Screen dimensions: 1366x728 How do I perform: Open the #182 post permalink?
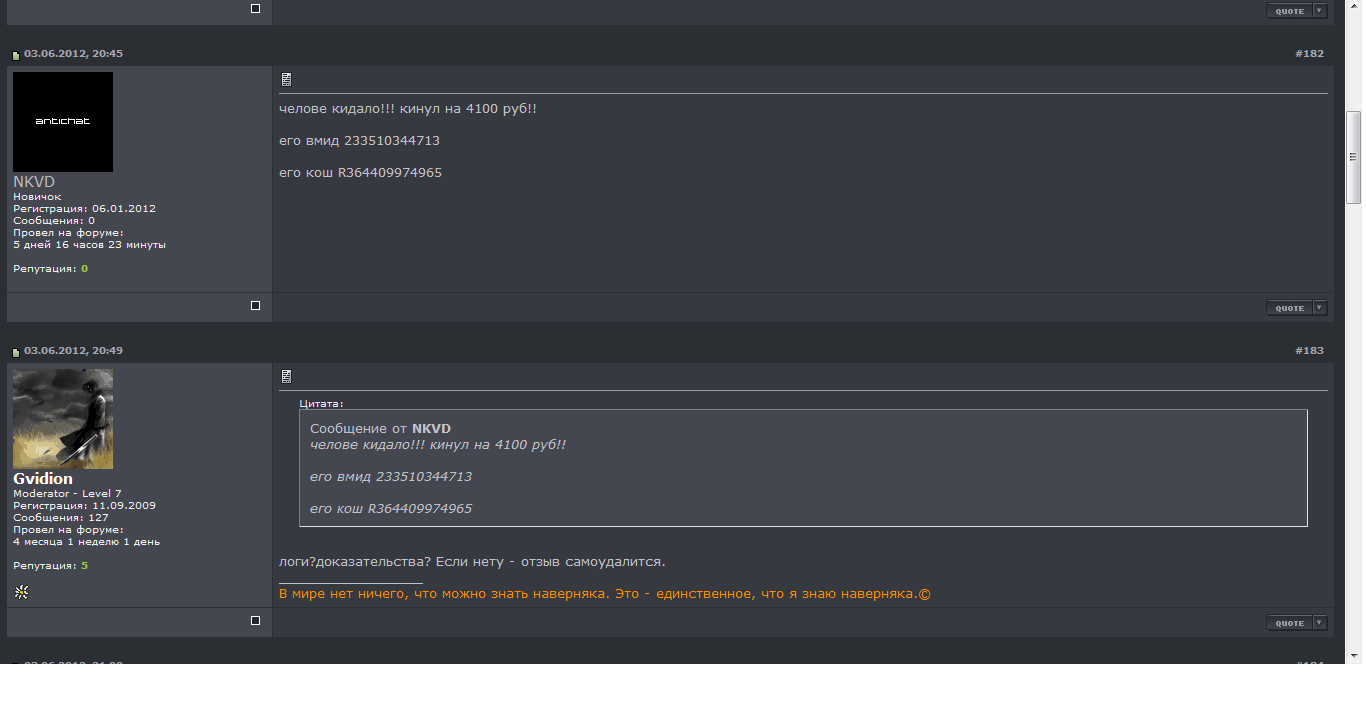coord(1309,54)
